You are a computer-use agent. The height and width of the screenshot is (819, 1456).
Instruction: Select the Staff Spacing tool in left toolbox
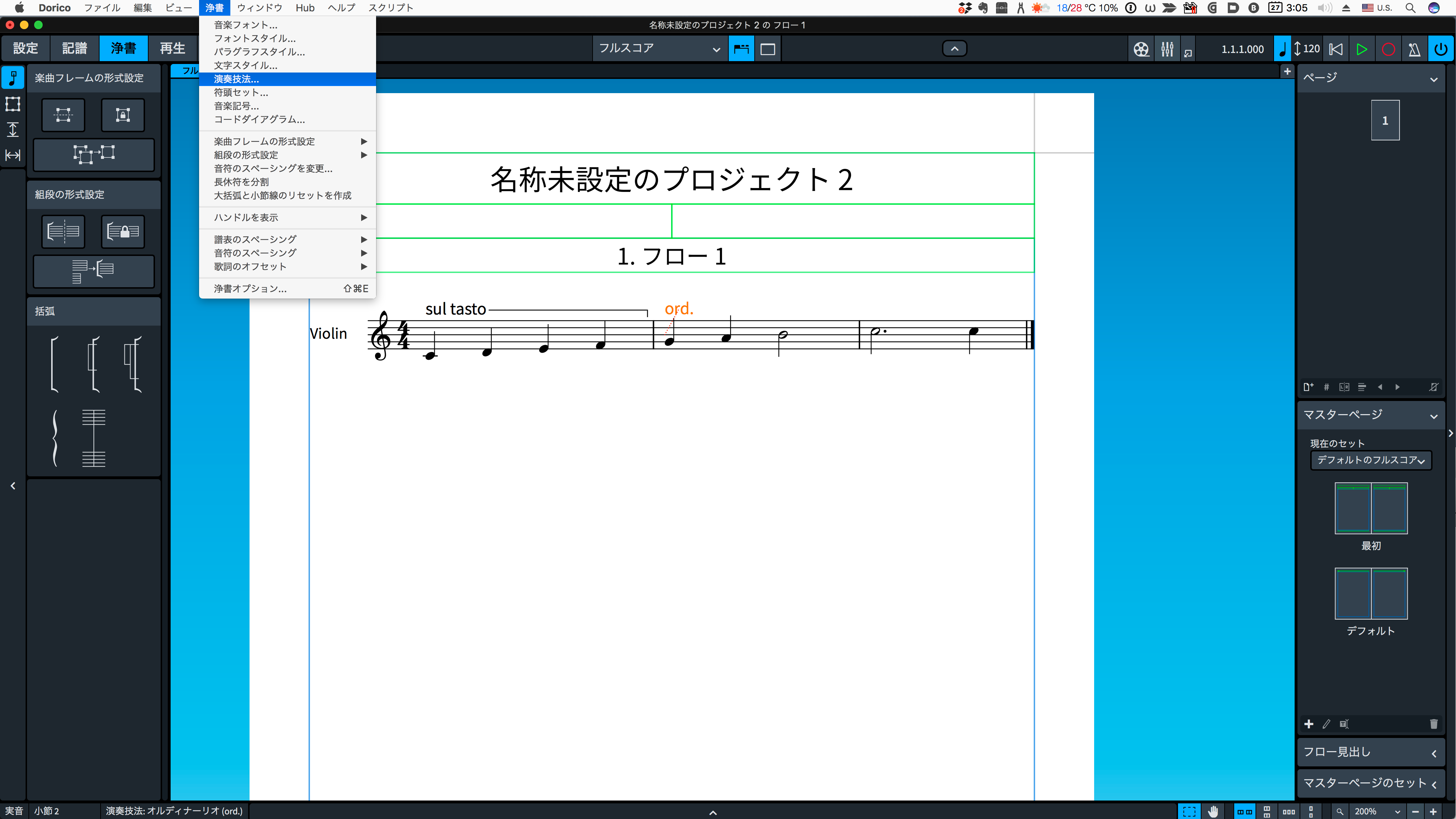click(x=12, y=129)
